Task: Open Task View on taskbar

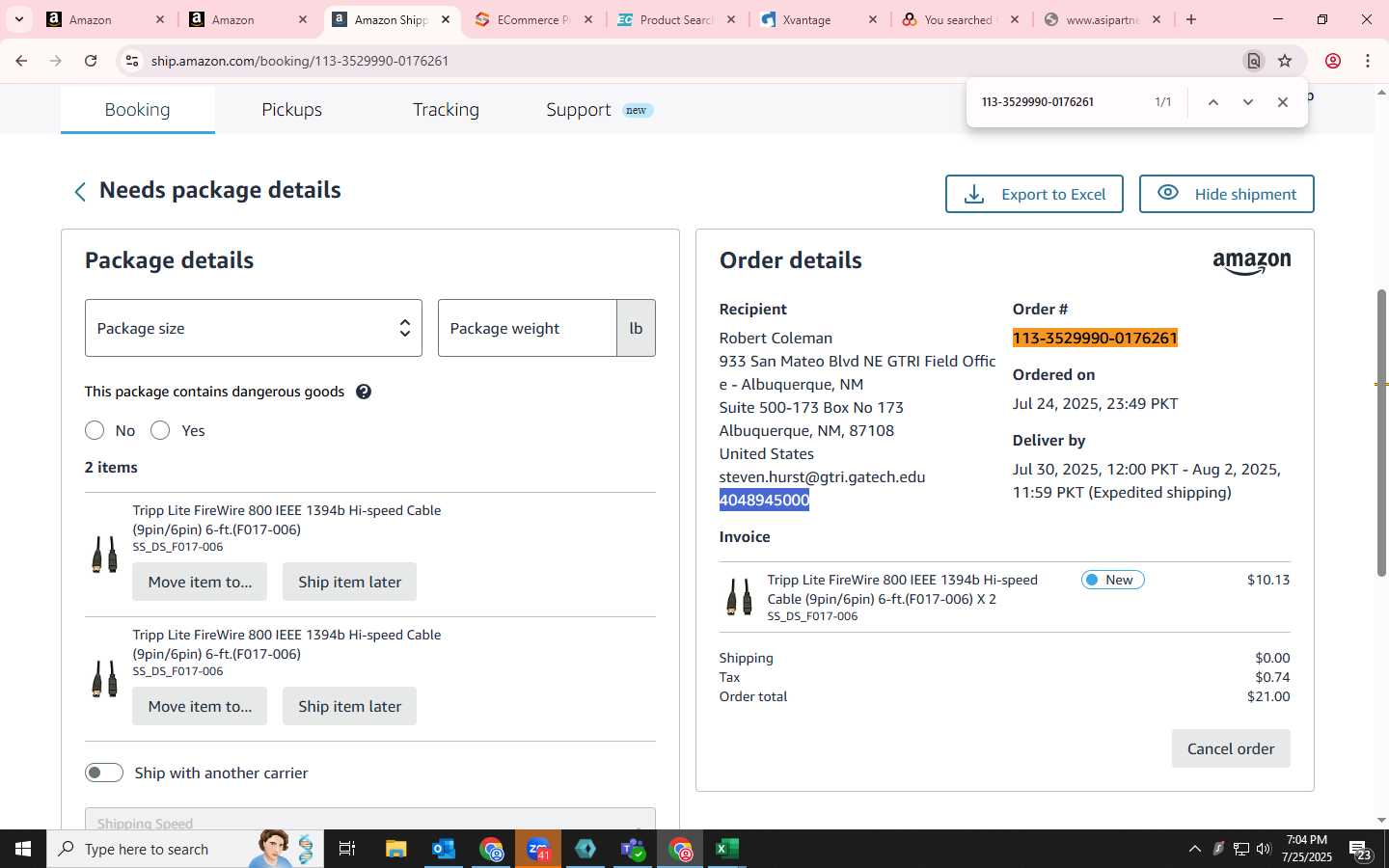Action: point(347,849)
